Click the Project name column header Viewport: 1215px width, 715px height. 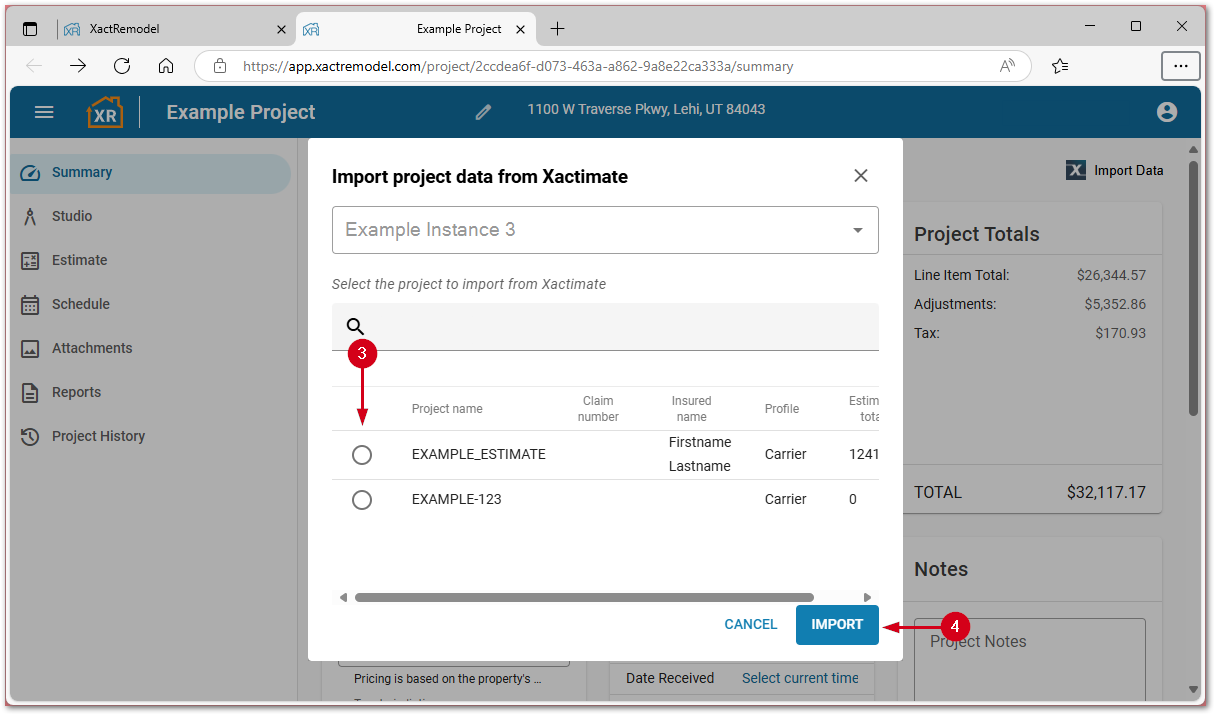click(447, 409)
